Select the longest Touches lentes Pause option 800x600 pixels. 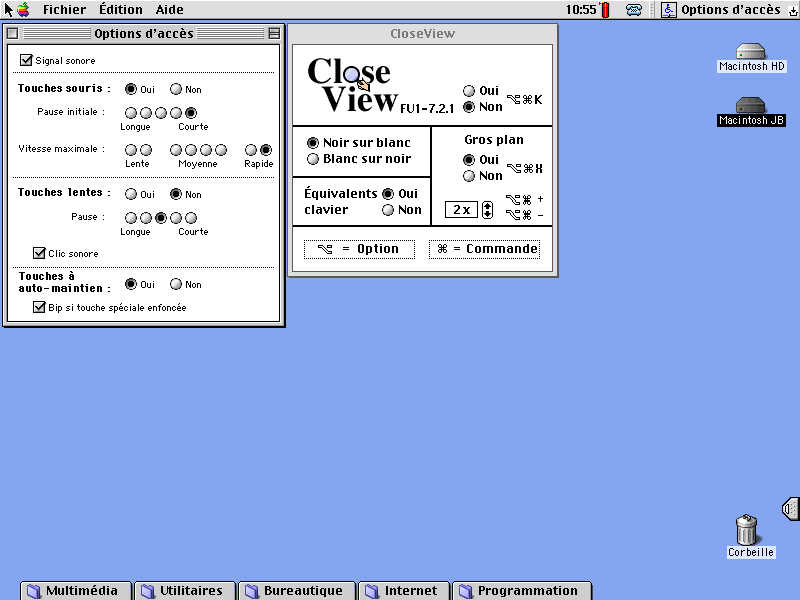pyautogui.click(x=131, y=218)
